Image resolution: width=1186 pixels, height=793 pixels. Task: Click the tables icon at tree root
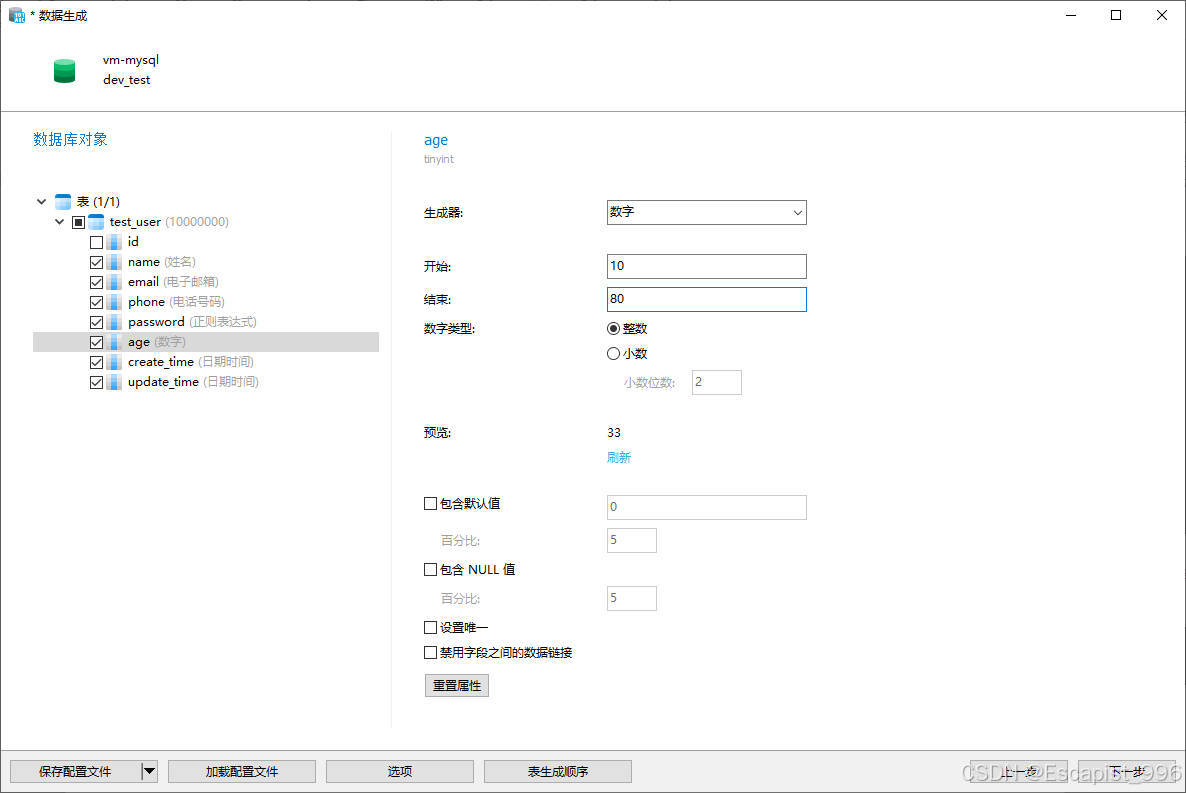[64, 200]
